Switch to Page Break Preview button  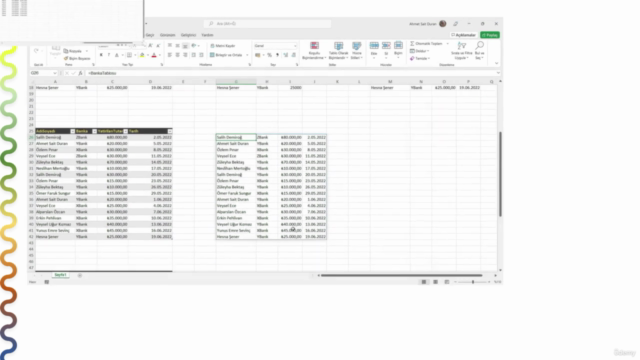pos(447,282)
